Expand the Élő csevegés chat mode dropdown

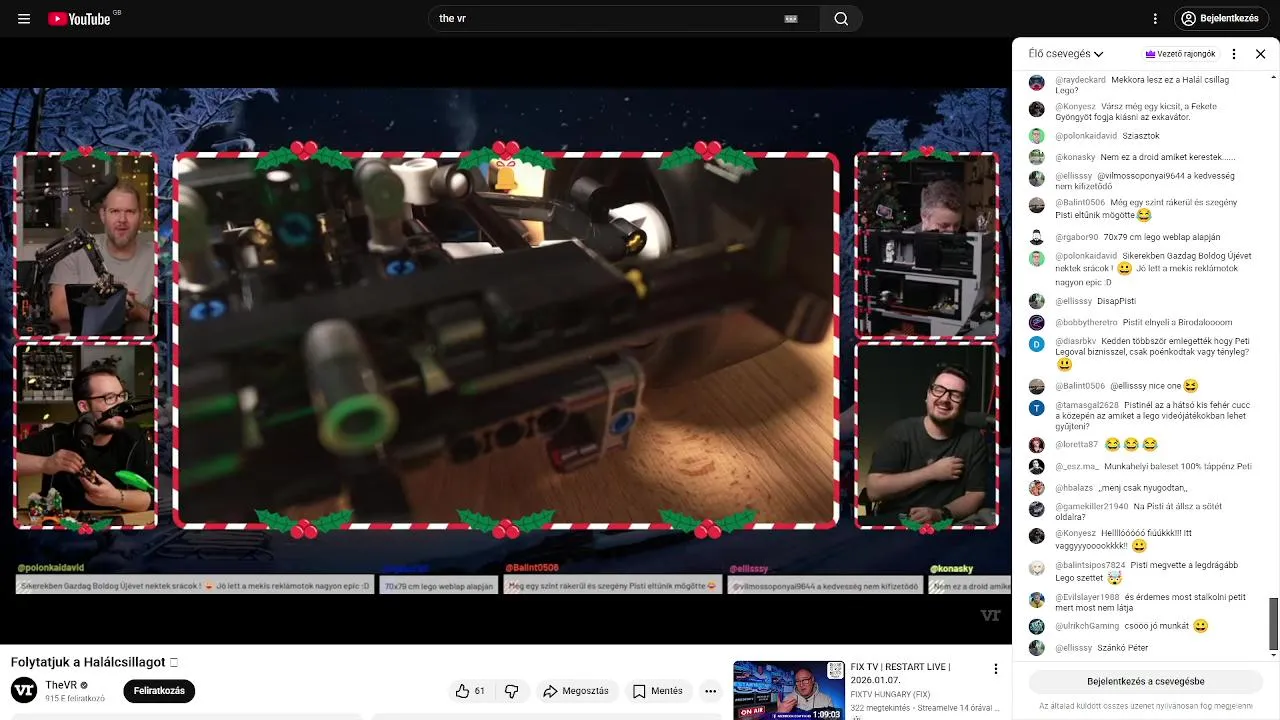[x=1066, y=54]
